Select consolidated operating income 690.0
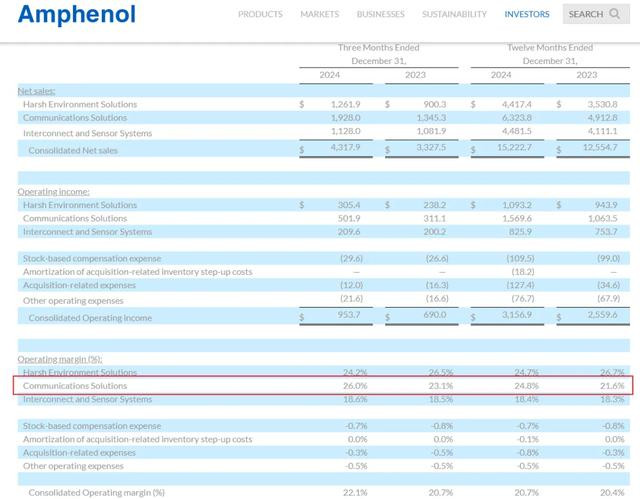This screenshot has height=499, width=640. click(435, 315)
